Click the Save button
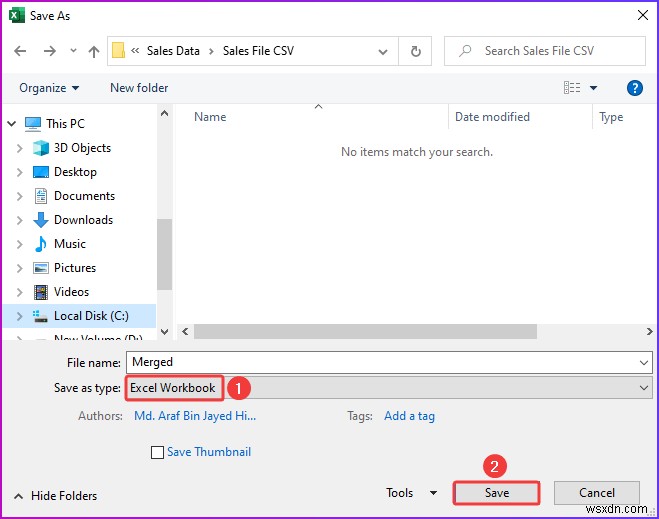The height and width of the screenshot is (519, 659). click(x=496, y=493)
